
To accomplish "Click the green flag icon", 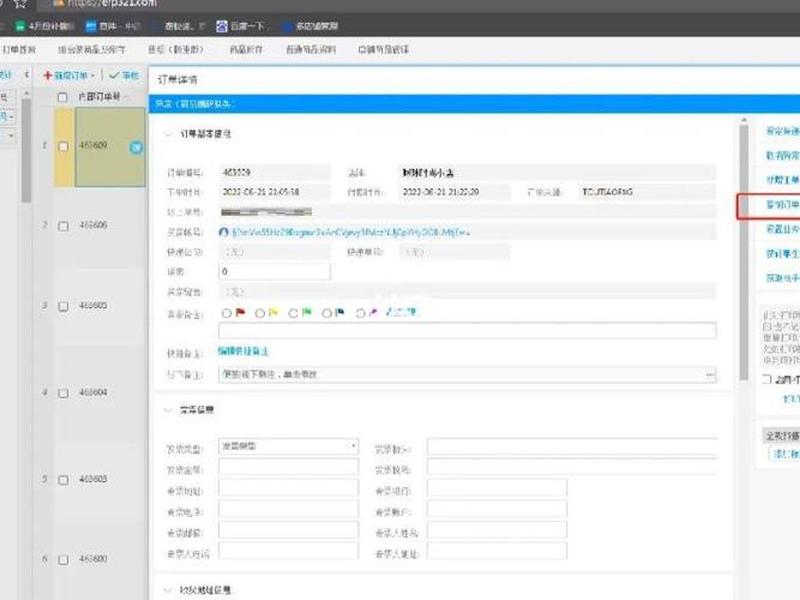I will 307,312.
